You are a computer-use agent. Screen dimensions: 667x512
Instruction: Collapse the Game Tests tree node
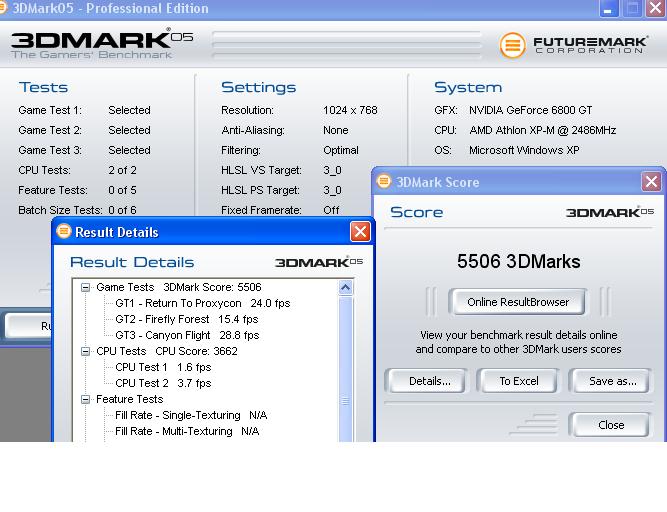(x=86, y=287)
